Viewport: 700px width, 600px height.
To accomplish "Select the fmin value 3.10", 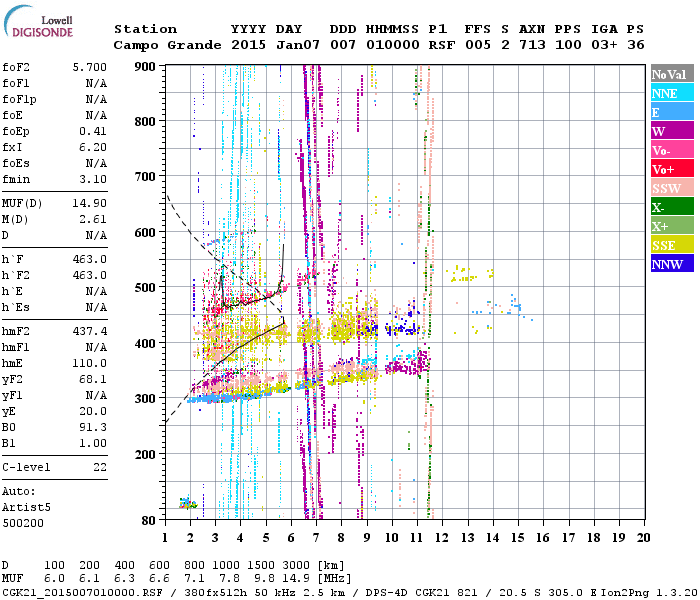I will tap(93, 179).
